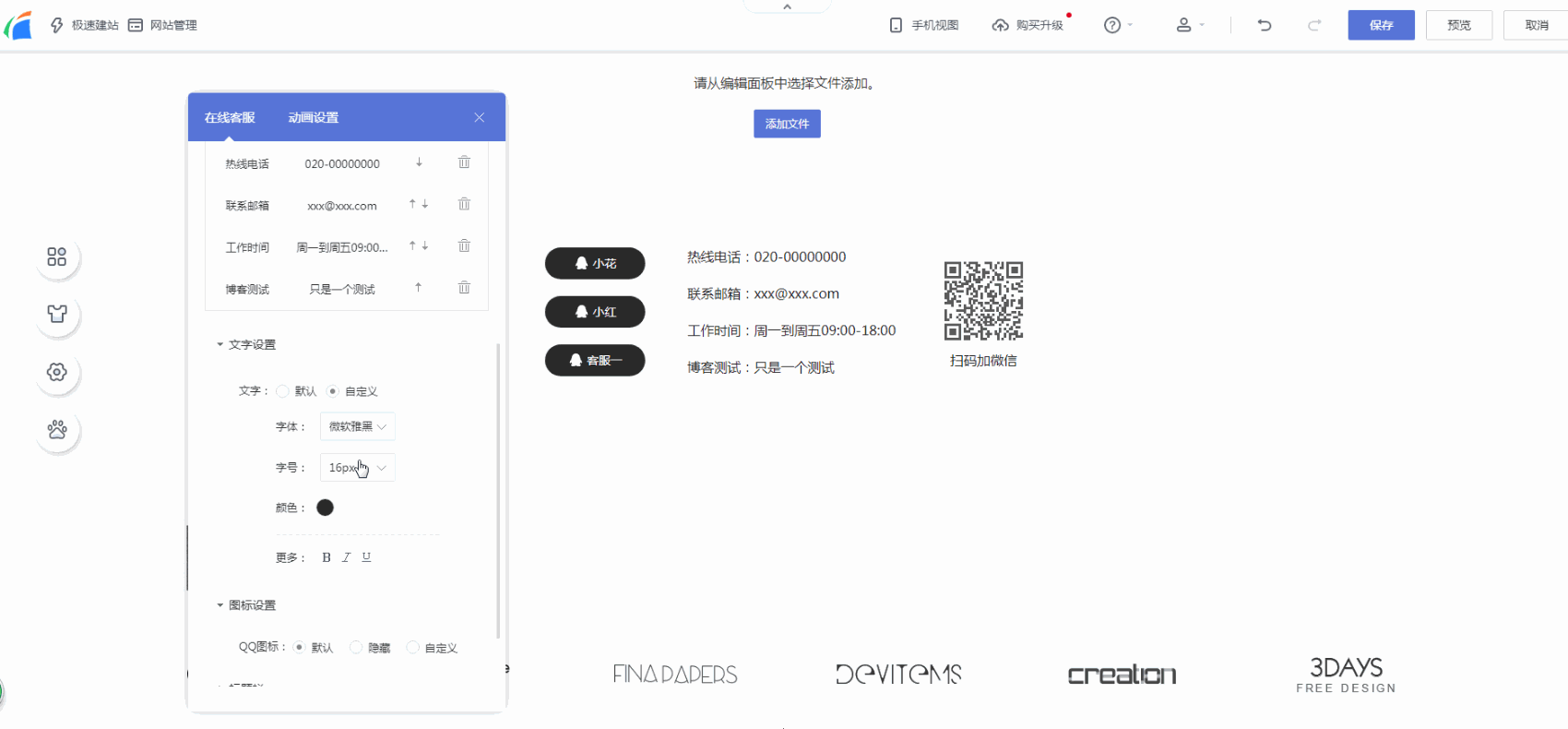Click the creation logo
The image size is (1568, 729).
point(1122,675)
